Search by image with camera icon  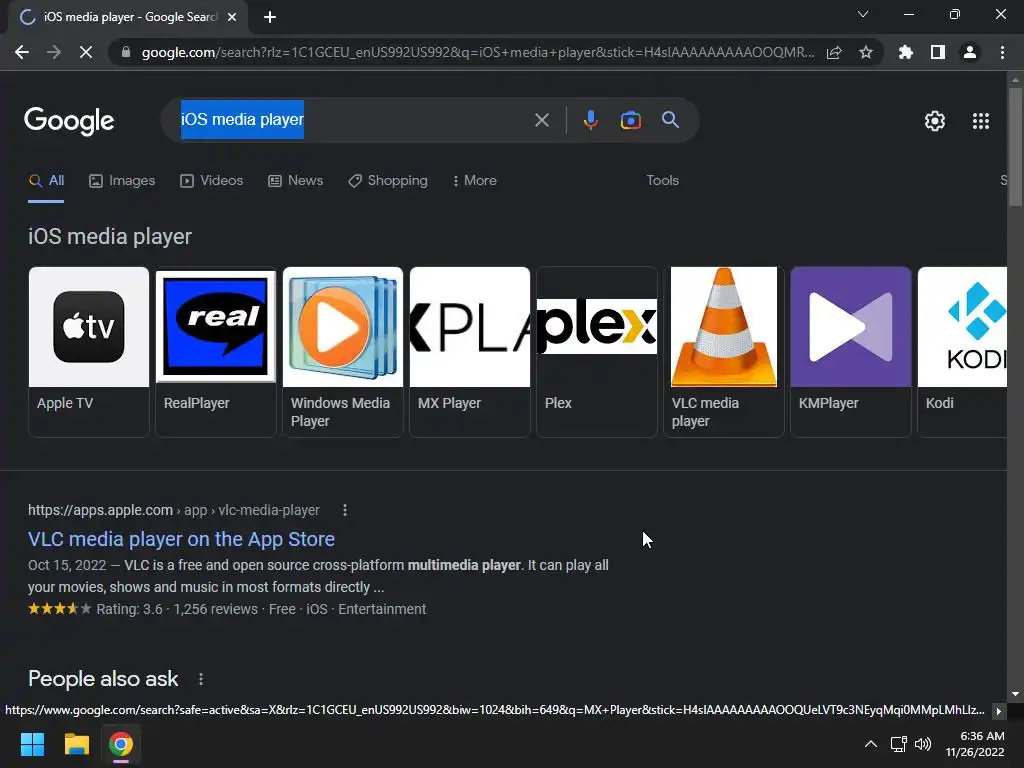(x=630, y=120)
